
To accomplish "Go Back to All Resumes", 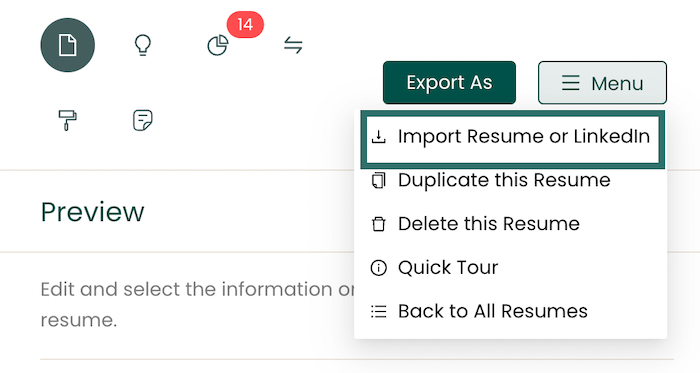I will coord(510,311).
